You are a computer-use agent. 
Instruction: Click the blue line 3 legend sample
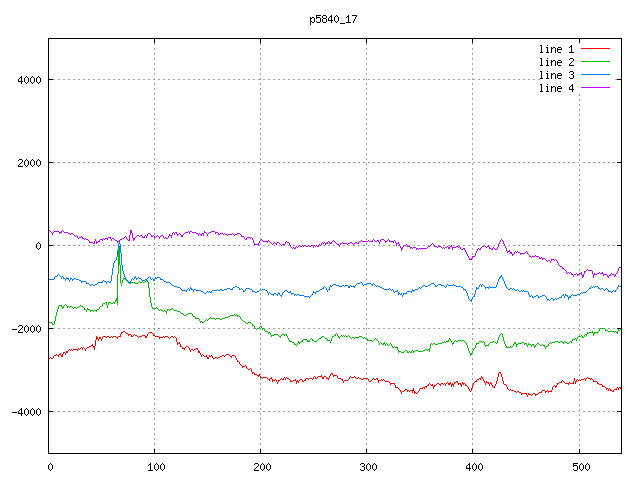coord(595,75)
